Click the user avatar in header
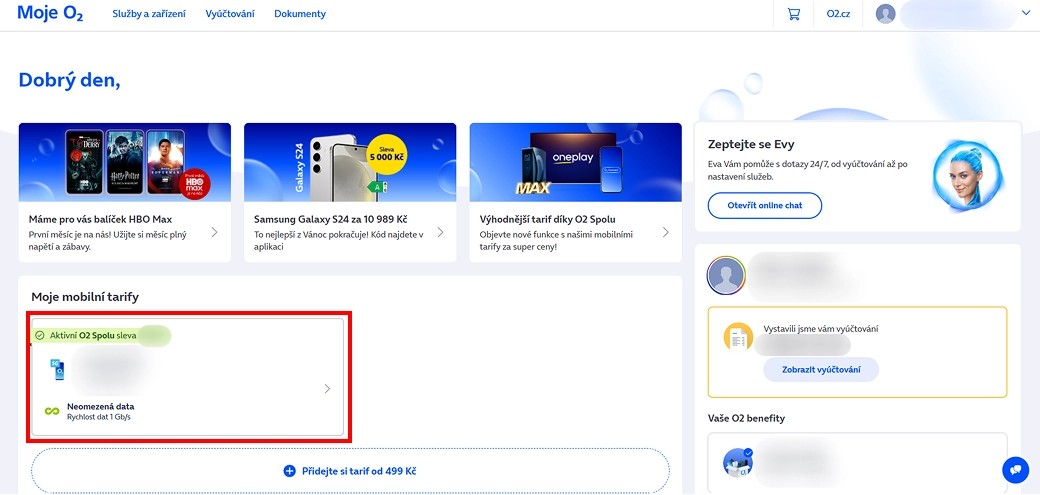 [886, 14]
